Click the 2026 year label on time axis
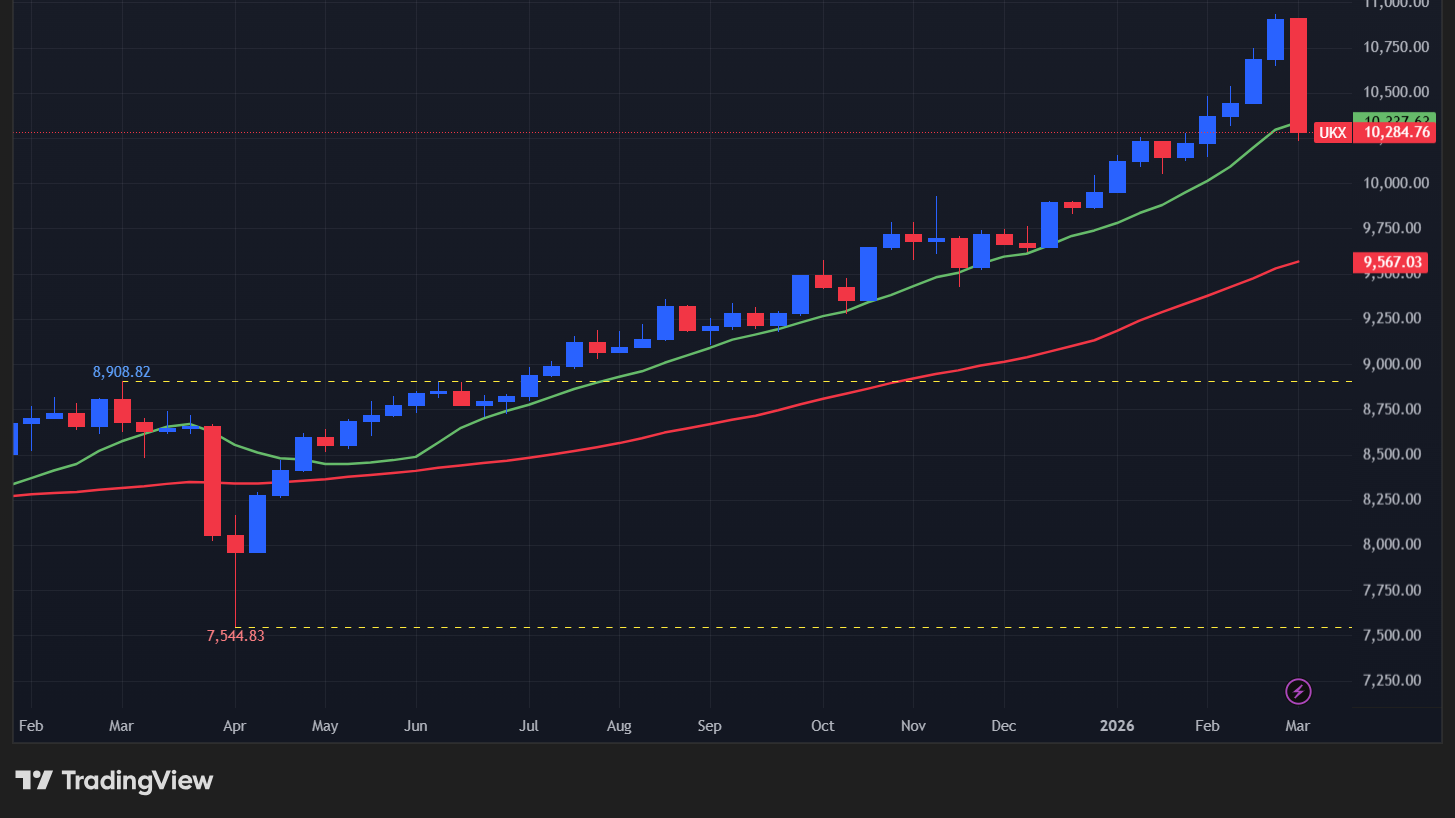The width and height of the screenshot is (1455, 818). tap(1116, 725)
